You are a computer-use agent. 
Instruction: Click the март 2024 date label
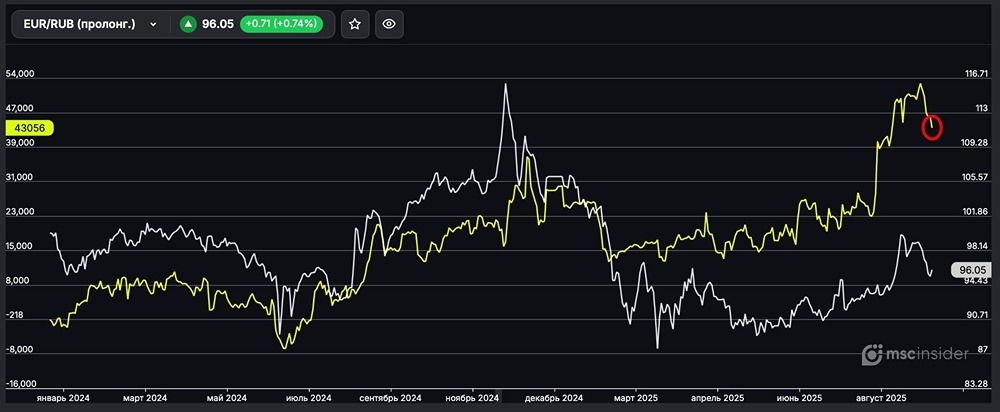145,398
